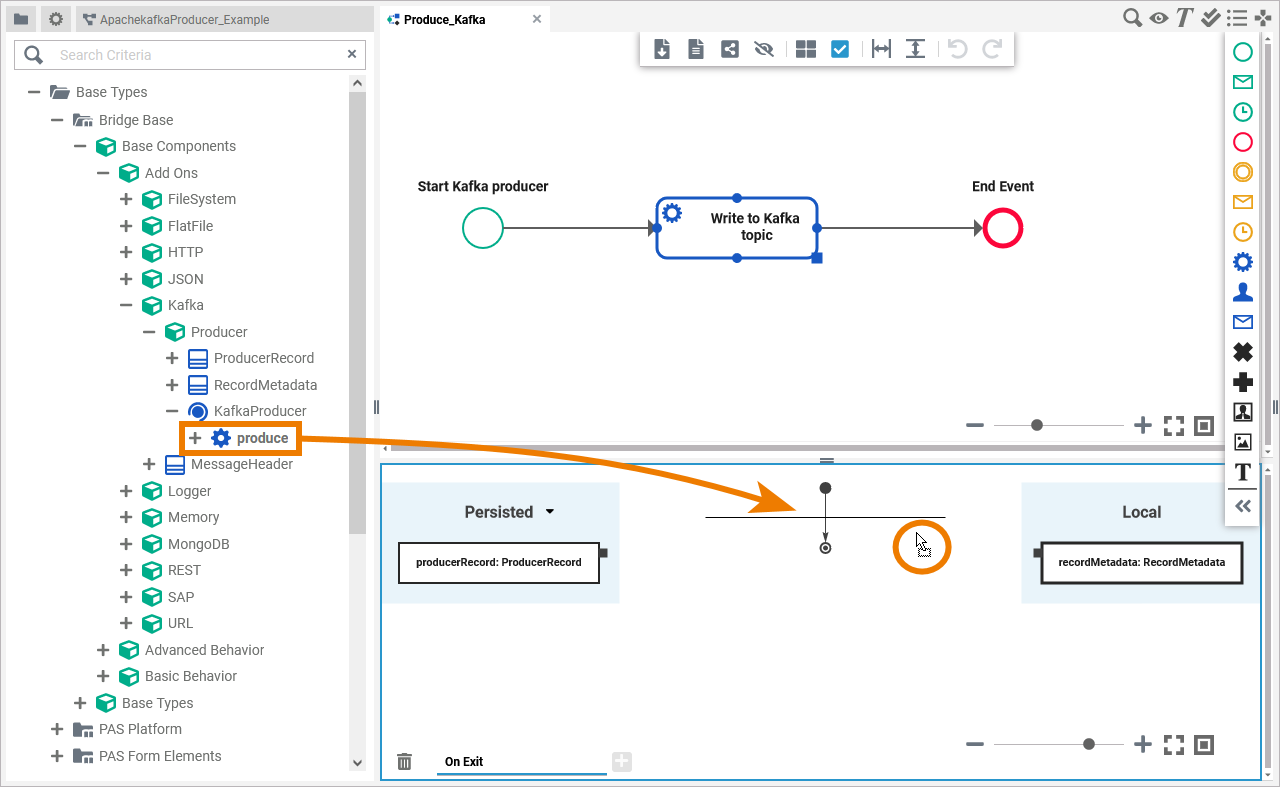
Task: Click the Write to Kafka topic task
Action: 737,228
